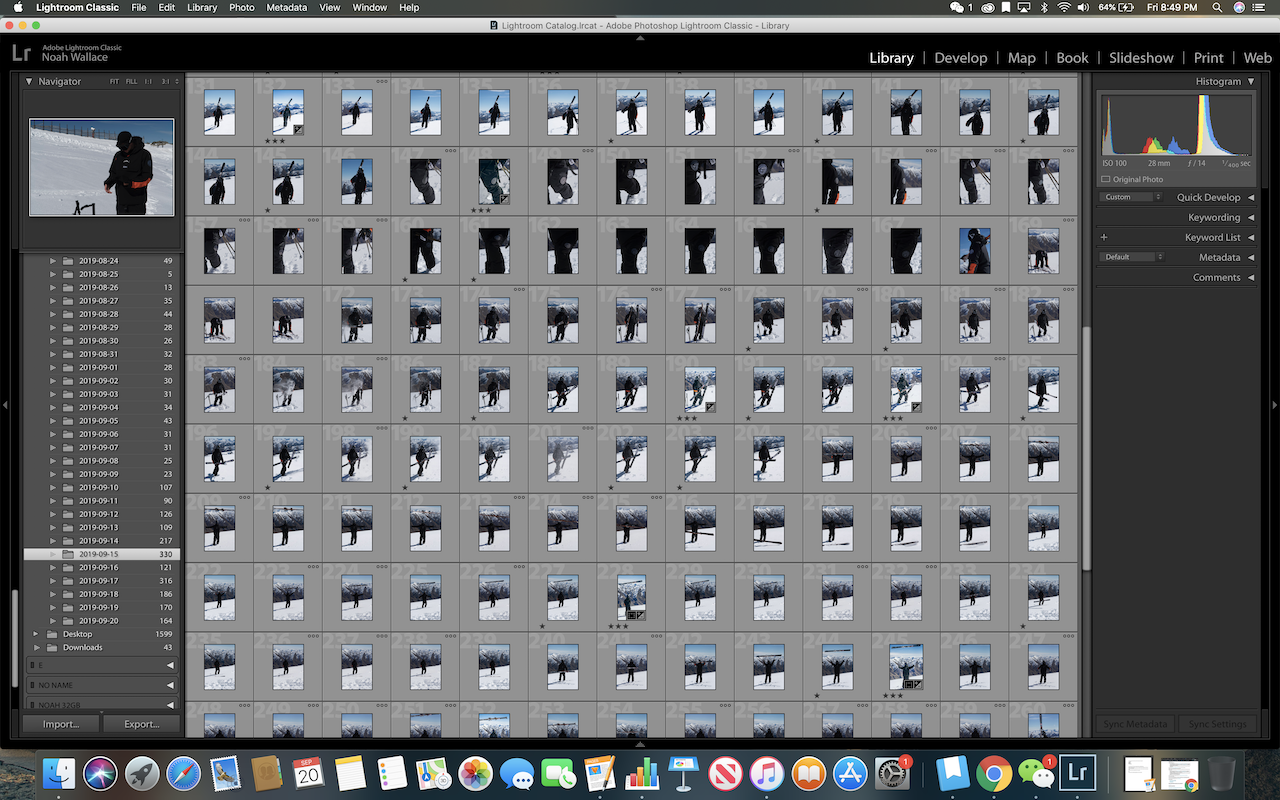Set Navigator zoom to 1:1
The width and height of the screenshot is (1280, 800).
(x=148, y=81)
